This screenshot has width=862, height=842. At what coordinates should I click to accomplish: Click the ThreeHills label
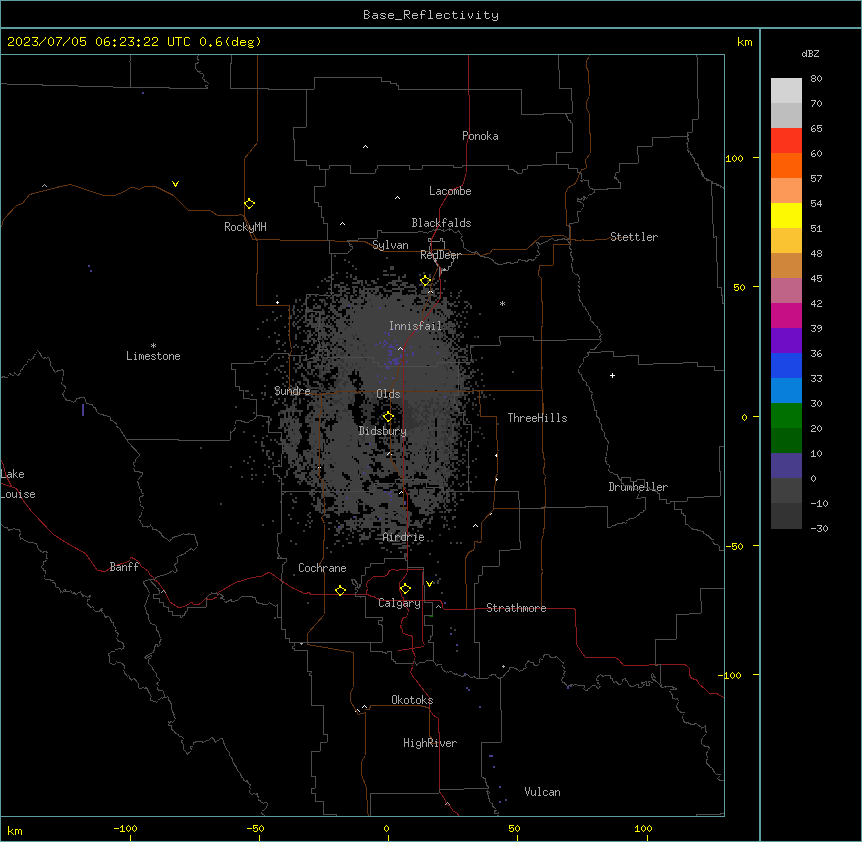click(537, 418)
